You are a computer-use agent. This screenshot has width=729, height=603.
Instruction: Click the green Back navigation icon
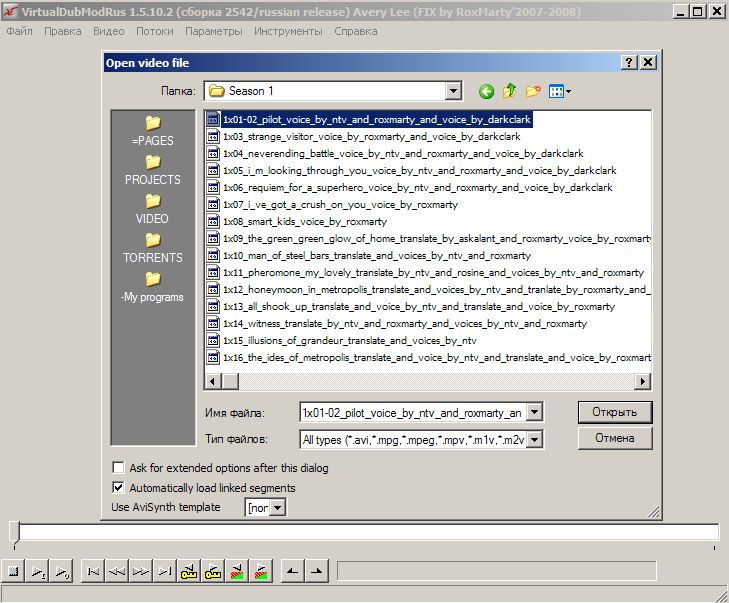pyautogui.click(x=486, y=91)
